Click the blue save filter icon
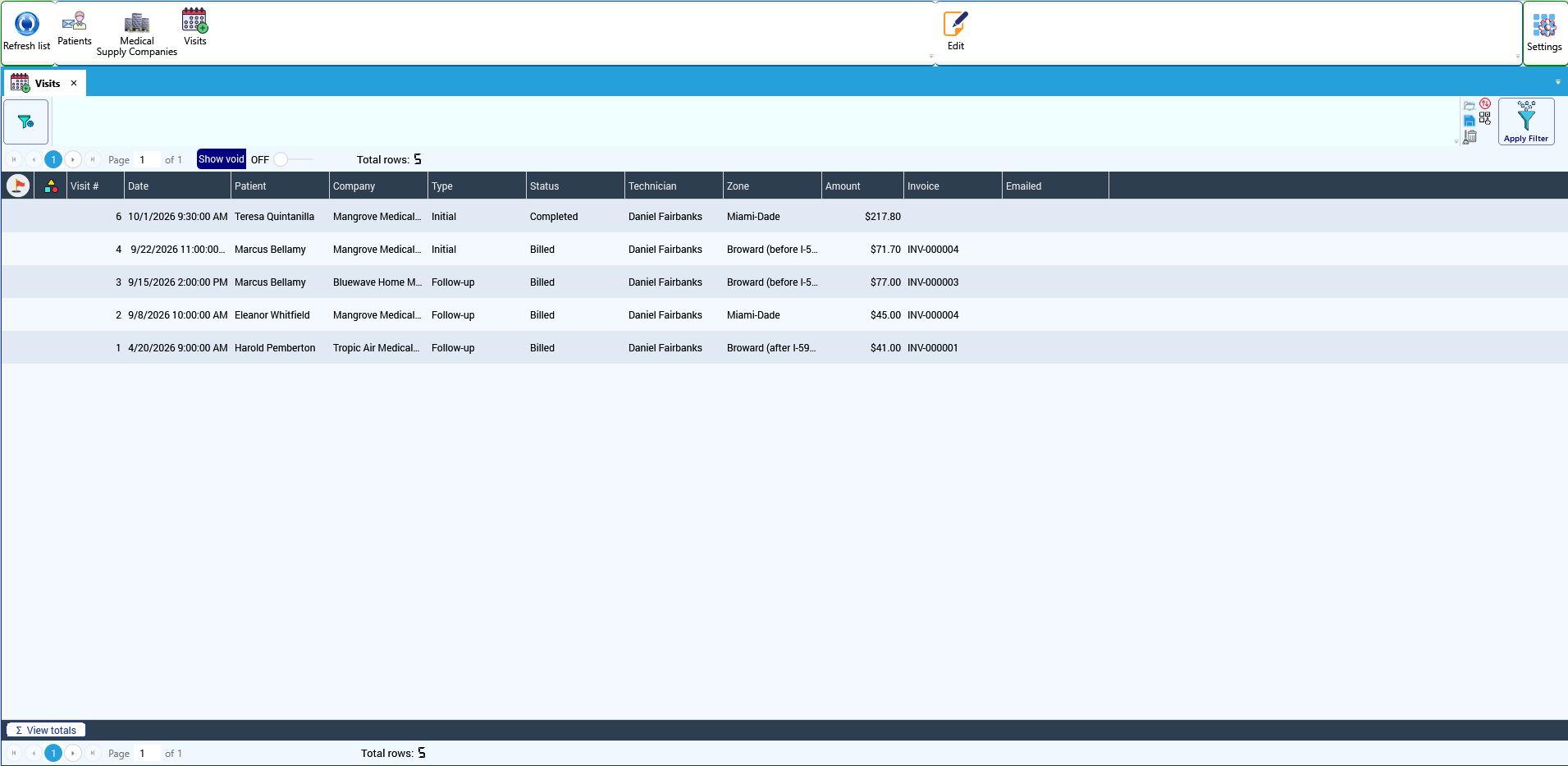Screen dimensions: 1568x766 pyautogui.click(x=1469, y=121)
